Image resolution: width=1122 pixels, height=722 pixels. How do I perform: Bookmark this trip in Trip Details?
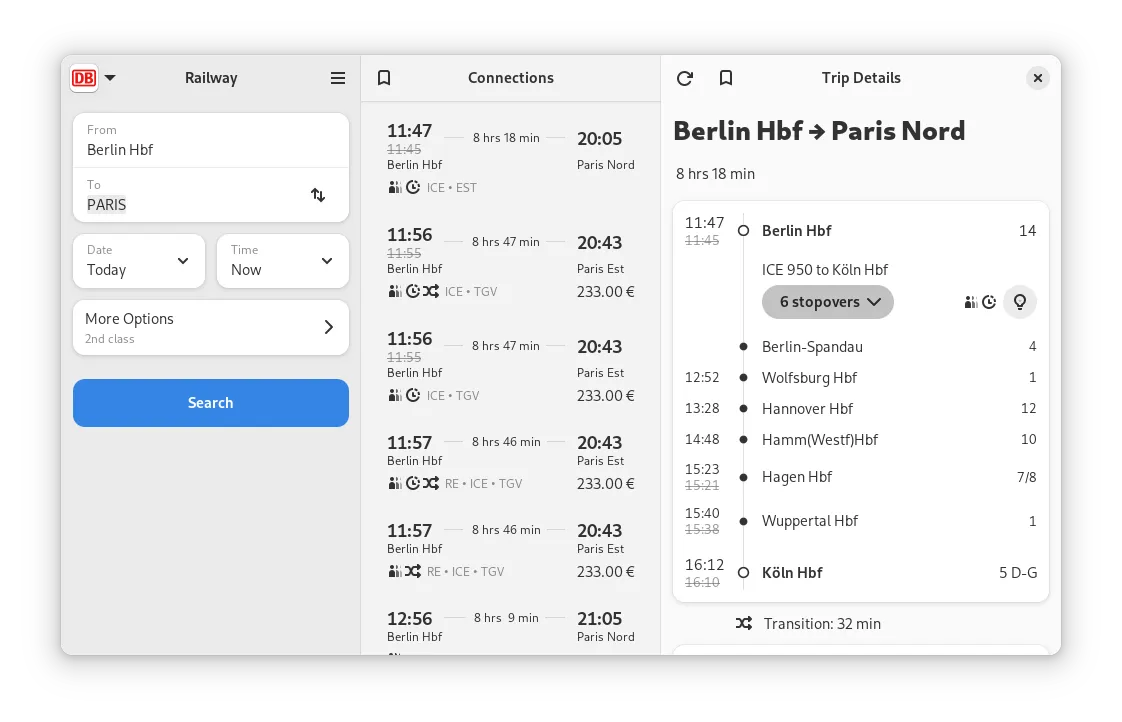tap(727, 78)
